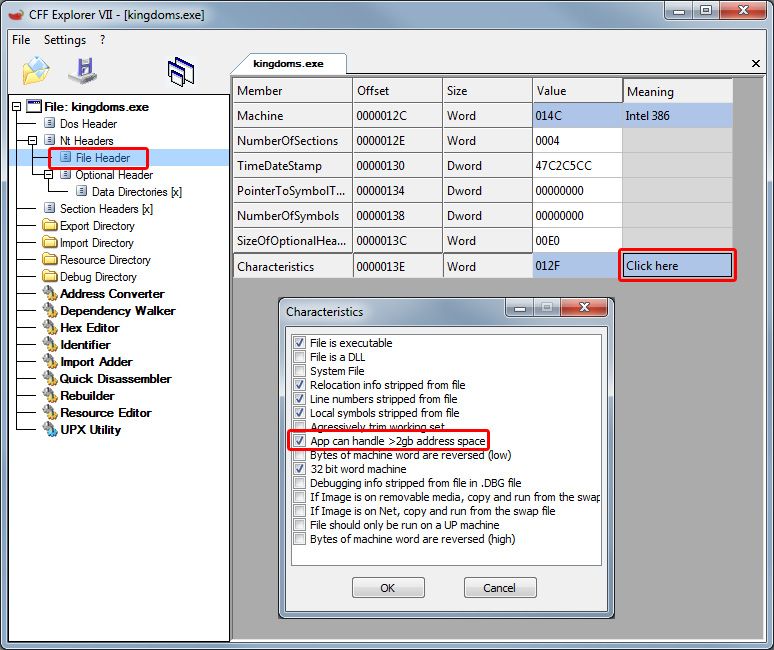Toggle 'App can handle >2gb address space' checkbox

click(x=300, y=441)
